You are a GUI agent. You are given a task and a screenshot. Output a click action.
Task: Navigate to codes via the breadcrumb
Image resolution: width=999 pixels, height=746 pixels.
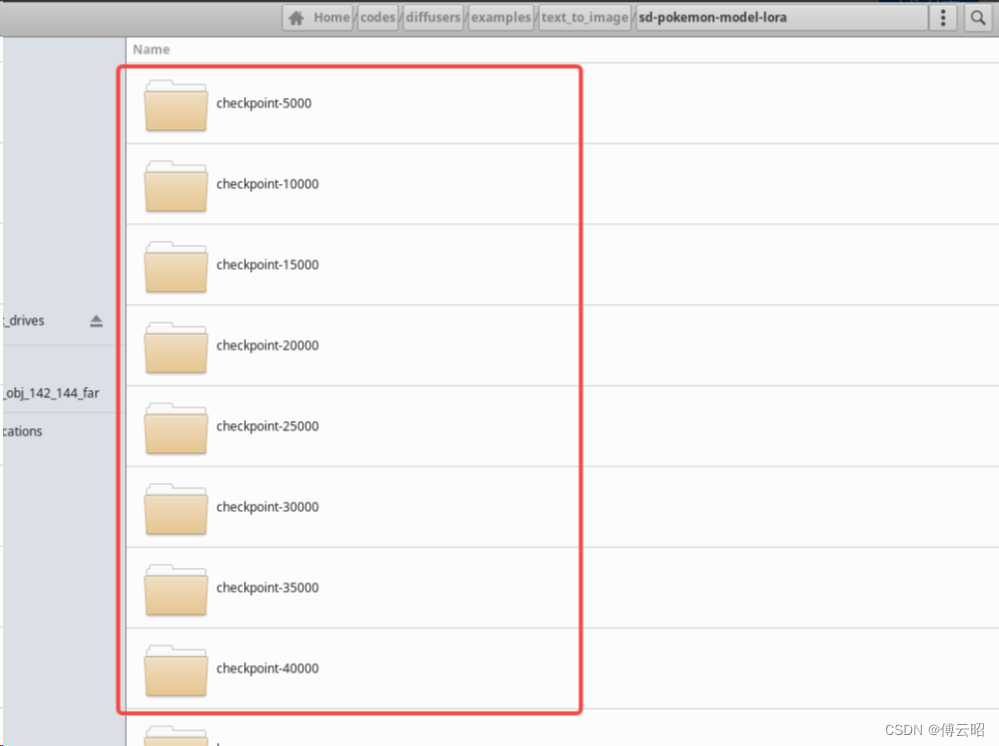click(377, 17)
